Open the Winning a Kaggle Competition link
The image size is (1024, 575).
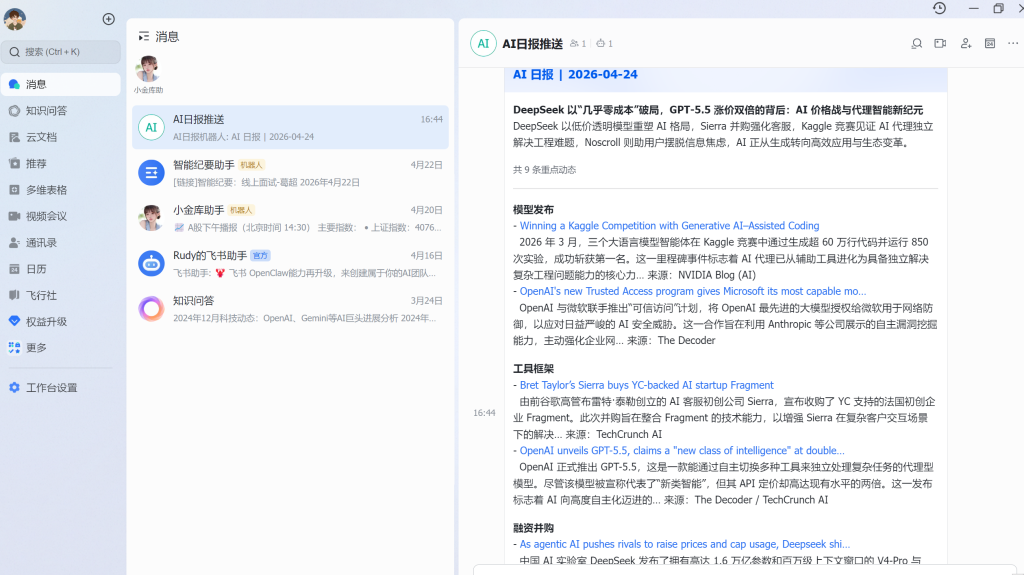point(669,226)
